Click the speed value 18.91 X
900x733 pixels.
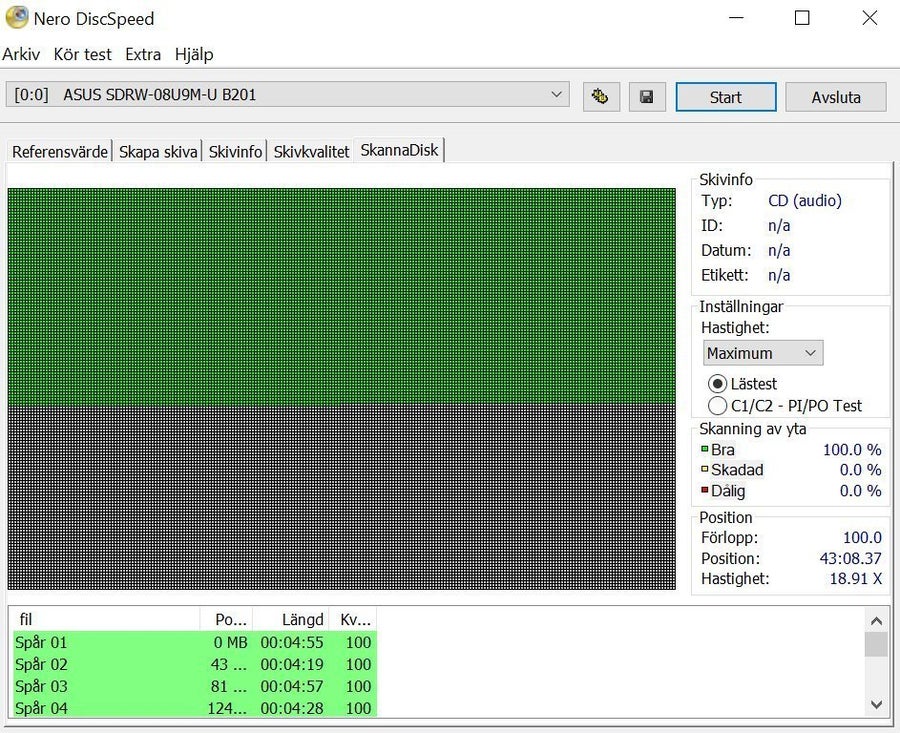pyautogui.click(x=855, y=579)
